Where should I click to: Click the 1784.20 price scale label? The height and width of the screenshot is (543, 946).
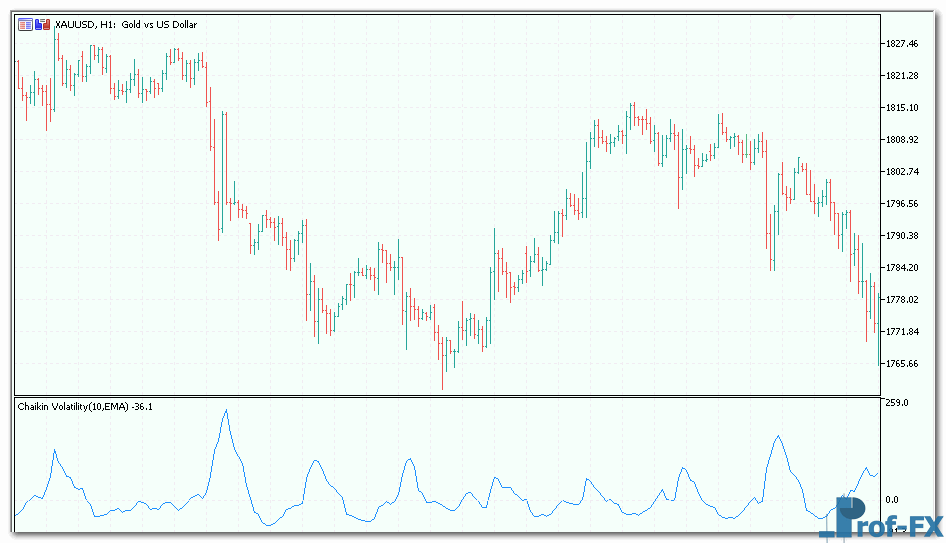pos(901,268)
